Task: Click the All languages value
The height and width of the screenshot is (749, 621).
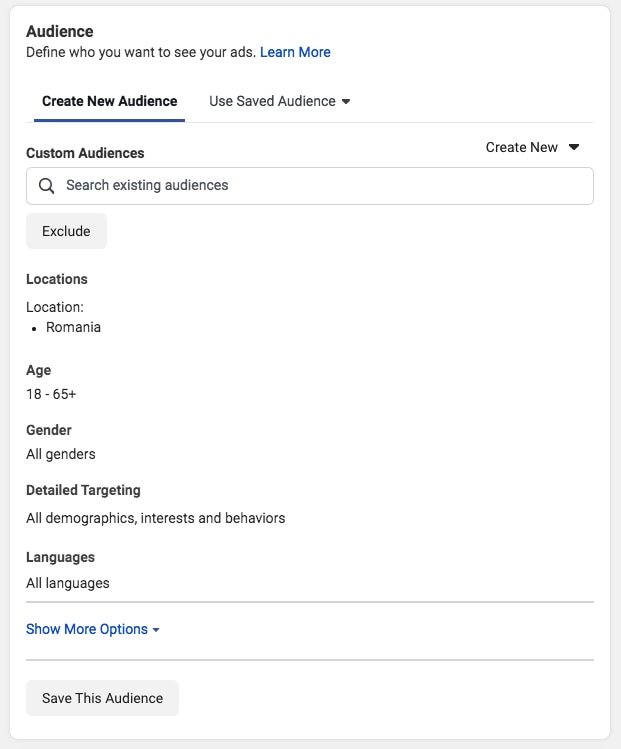Action: (68, 583)
